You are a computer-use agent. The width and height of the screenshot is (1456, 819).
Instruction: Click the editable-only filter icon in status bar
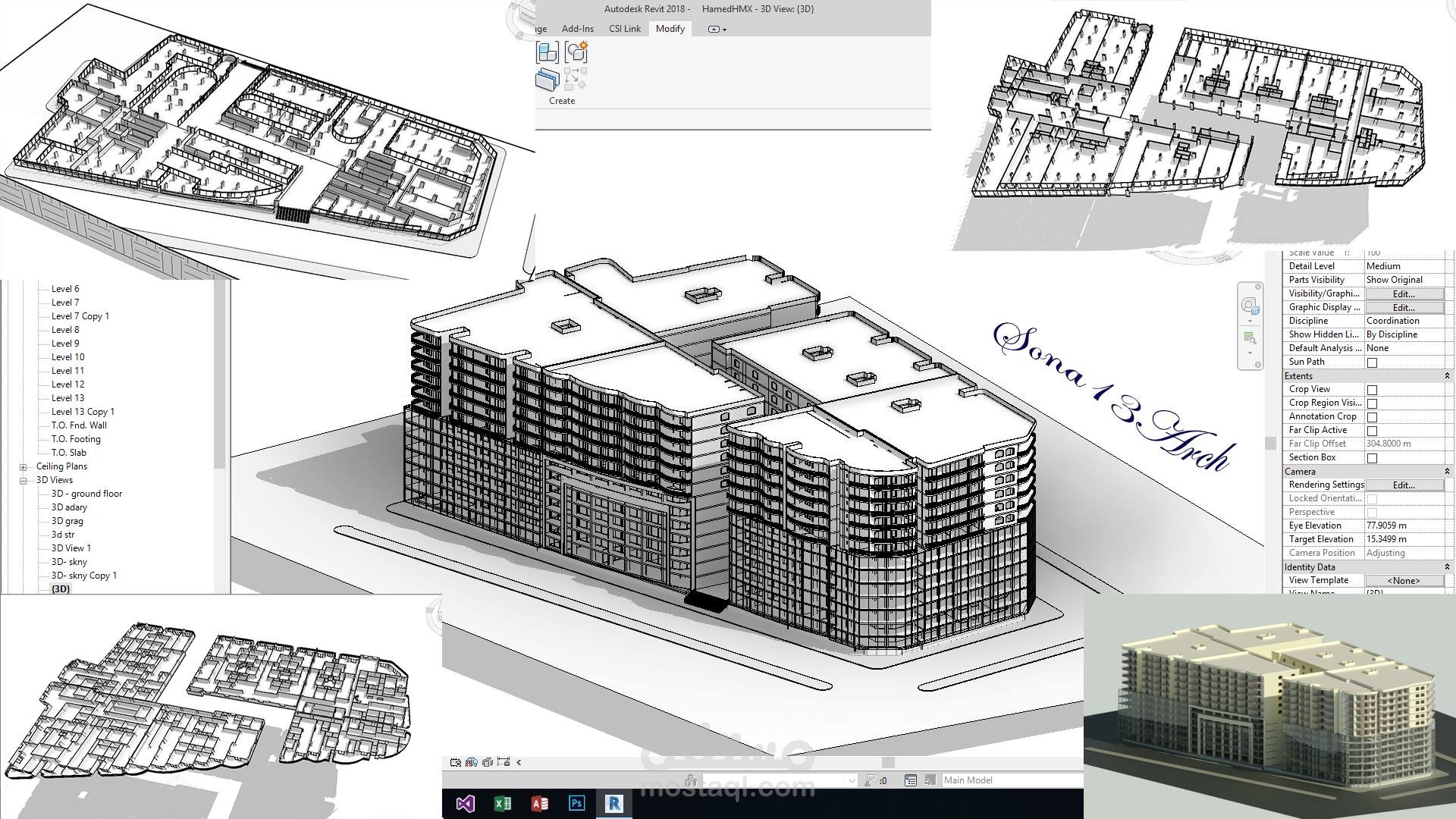click(871, 780)
